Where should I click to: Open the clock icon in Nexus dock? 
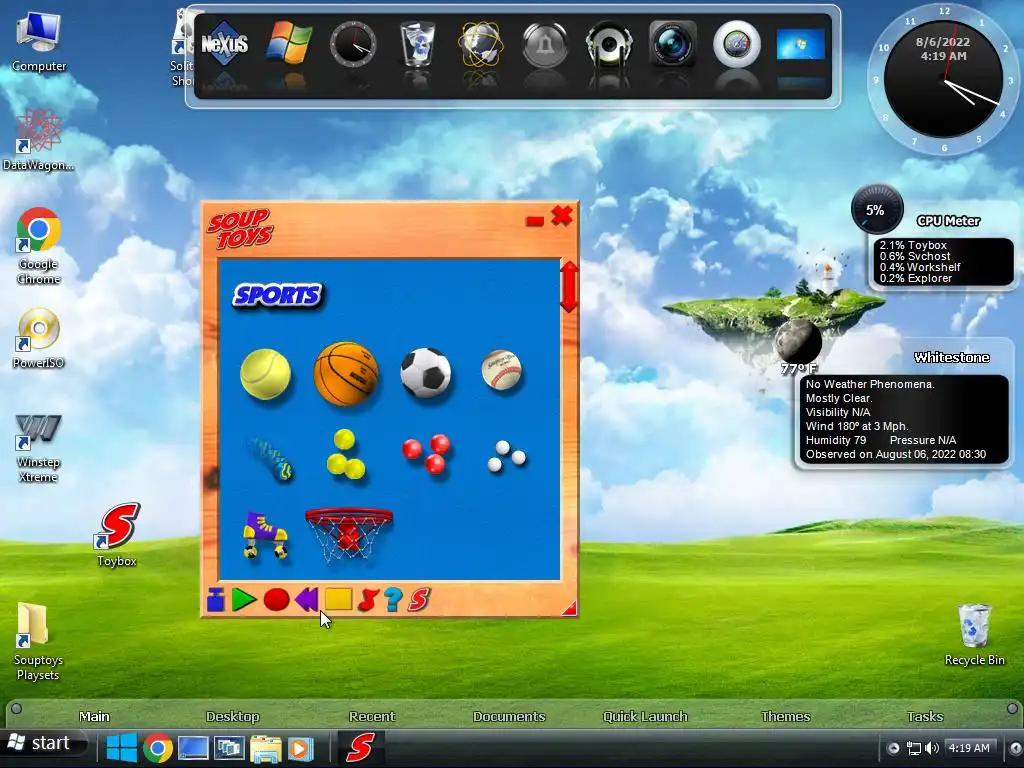[353, 44]
